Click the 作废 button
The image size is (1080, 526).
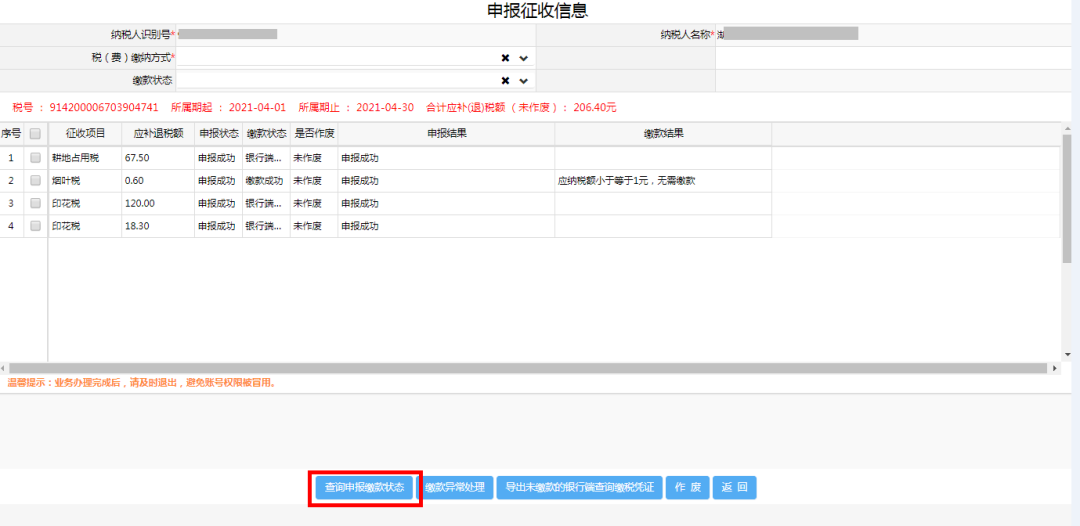coord(687,487)
